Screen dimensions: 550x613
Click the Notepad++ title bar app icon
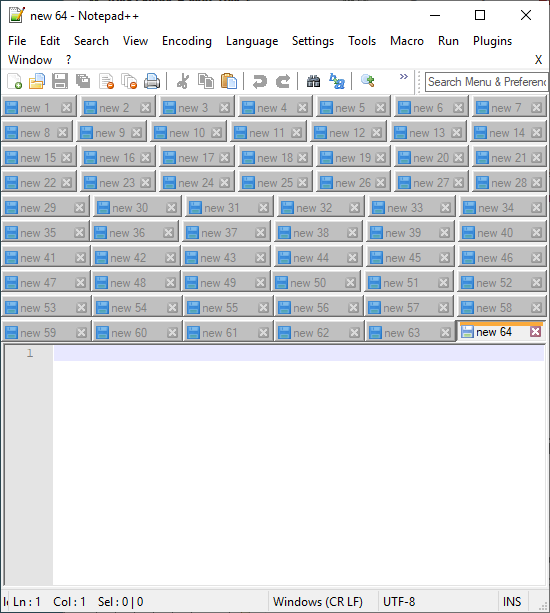[17, 15]
